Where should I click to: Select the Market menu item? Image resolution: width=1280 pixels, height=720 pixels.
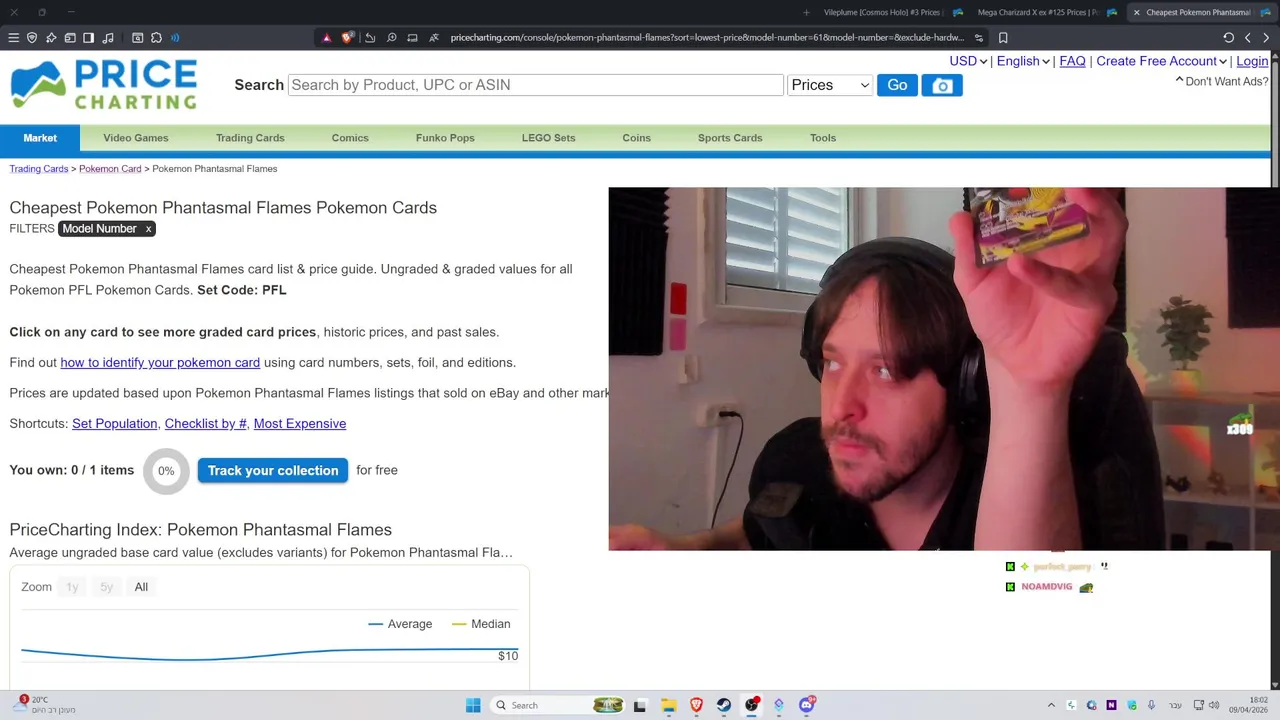pyautogui.click(x=40, y=138)
